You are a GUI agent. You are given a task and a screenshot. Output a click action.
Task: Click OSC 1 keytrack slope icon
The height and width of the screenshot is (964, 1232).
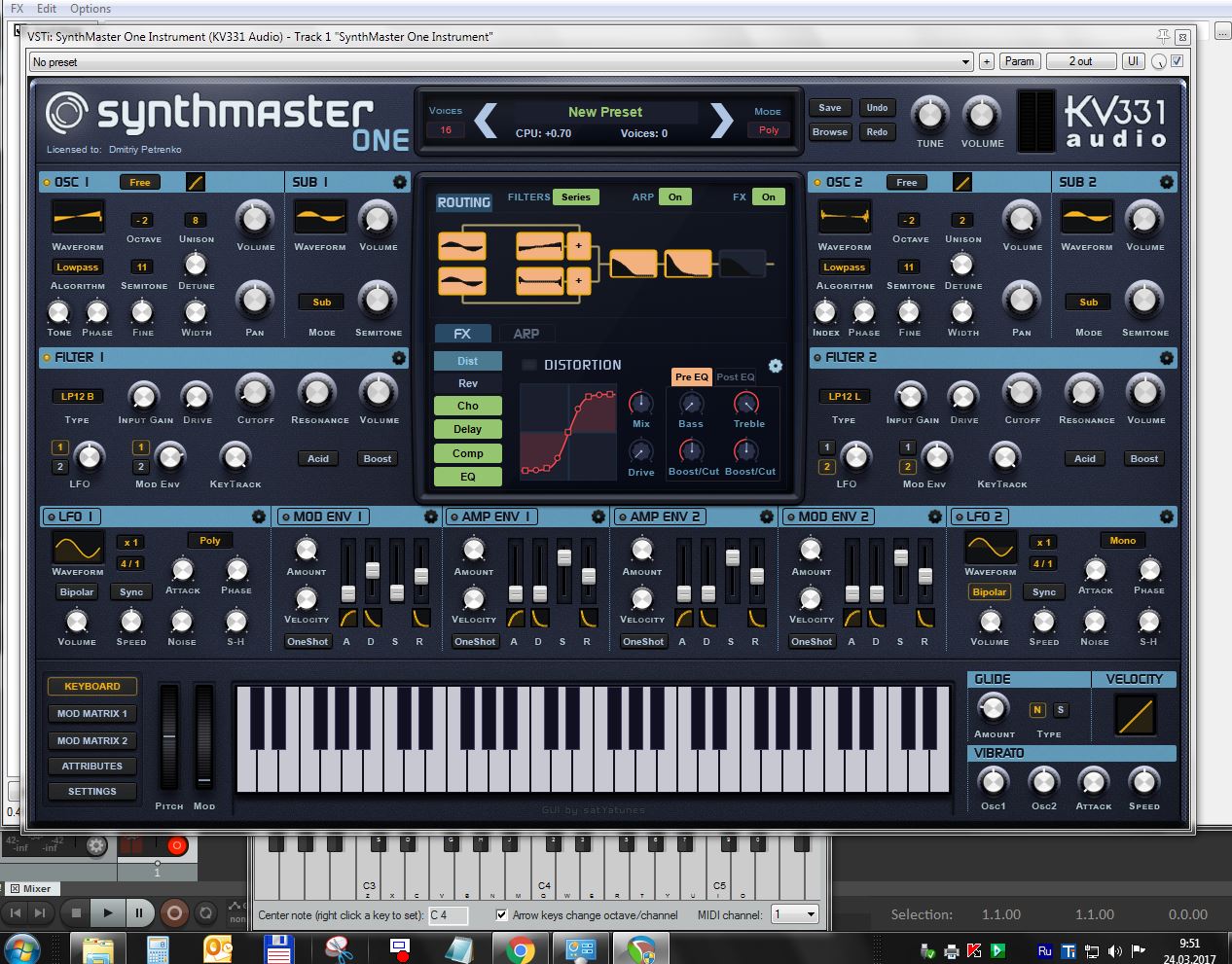[x=195, y=182]
